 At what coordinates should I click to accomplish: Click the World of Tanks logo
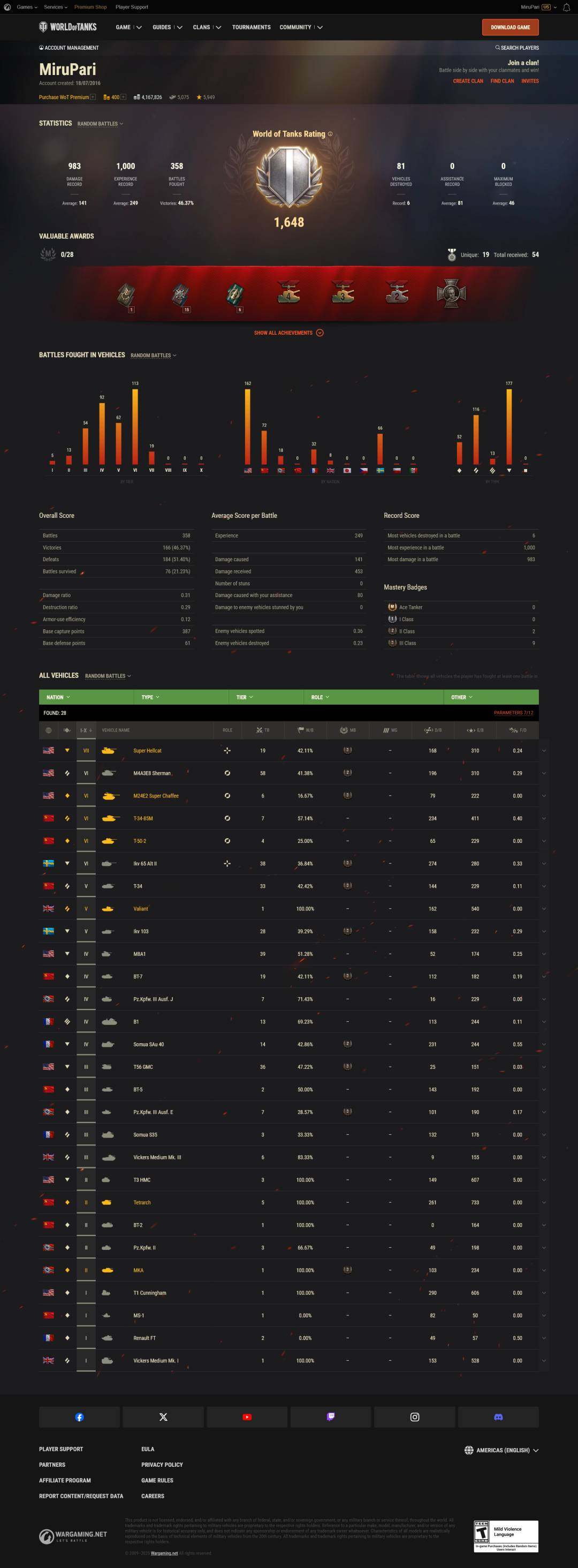[x=67, y=27]
